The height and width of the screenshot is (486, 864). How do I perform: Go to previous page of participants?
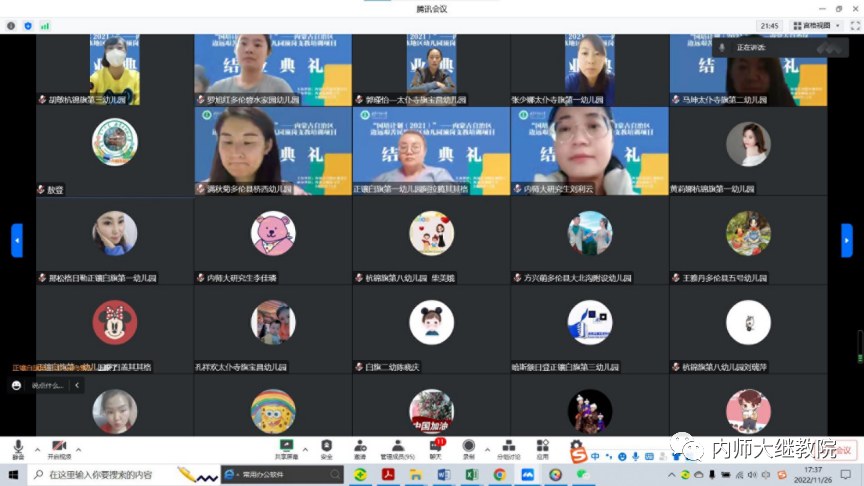16,240
